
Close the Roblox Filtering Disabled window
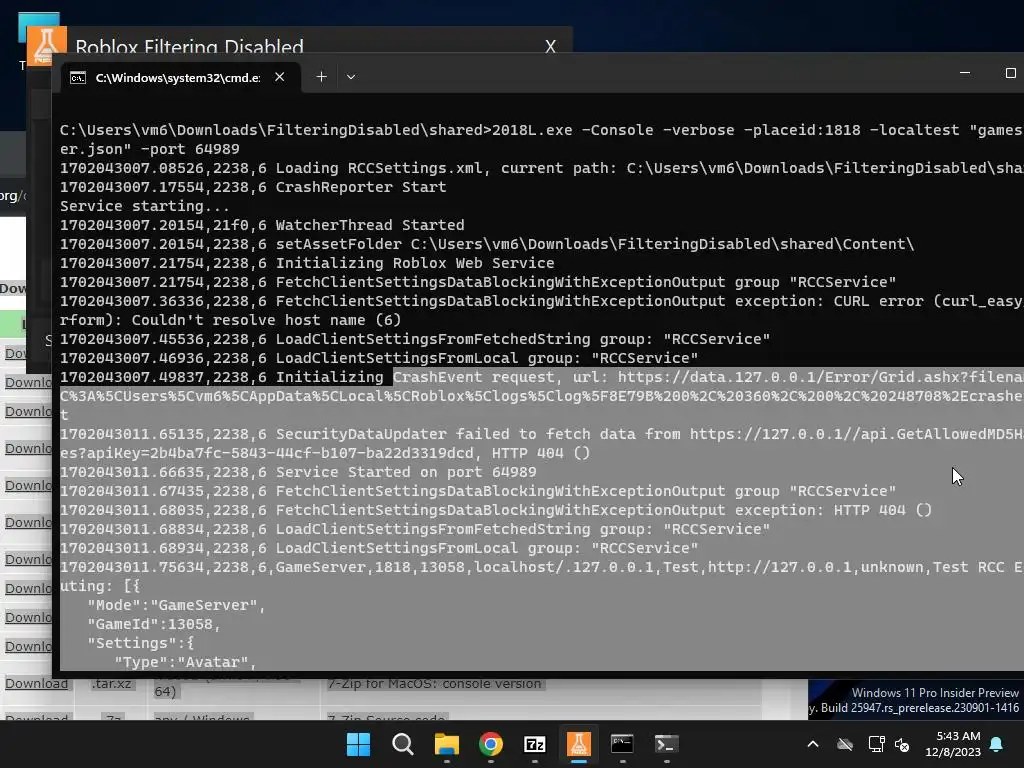tap(551, 46)
